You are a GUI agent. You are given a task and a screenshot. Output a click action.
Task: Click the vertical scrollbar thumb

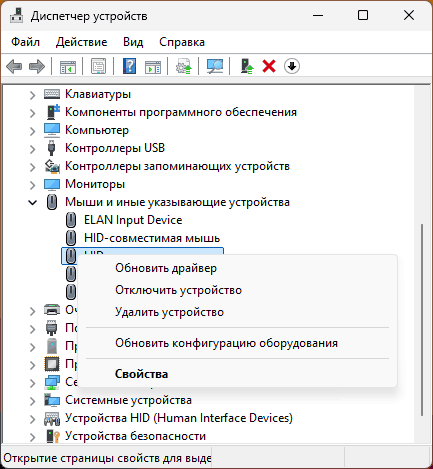[x=422, y=320]
